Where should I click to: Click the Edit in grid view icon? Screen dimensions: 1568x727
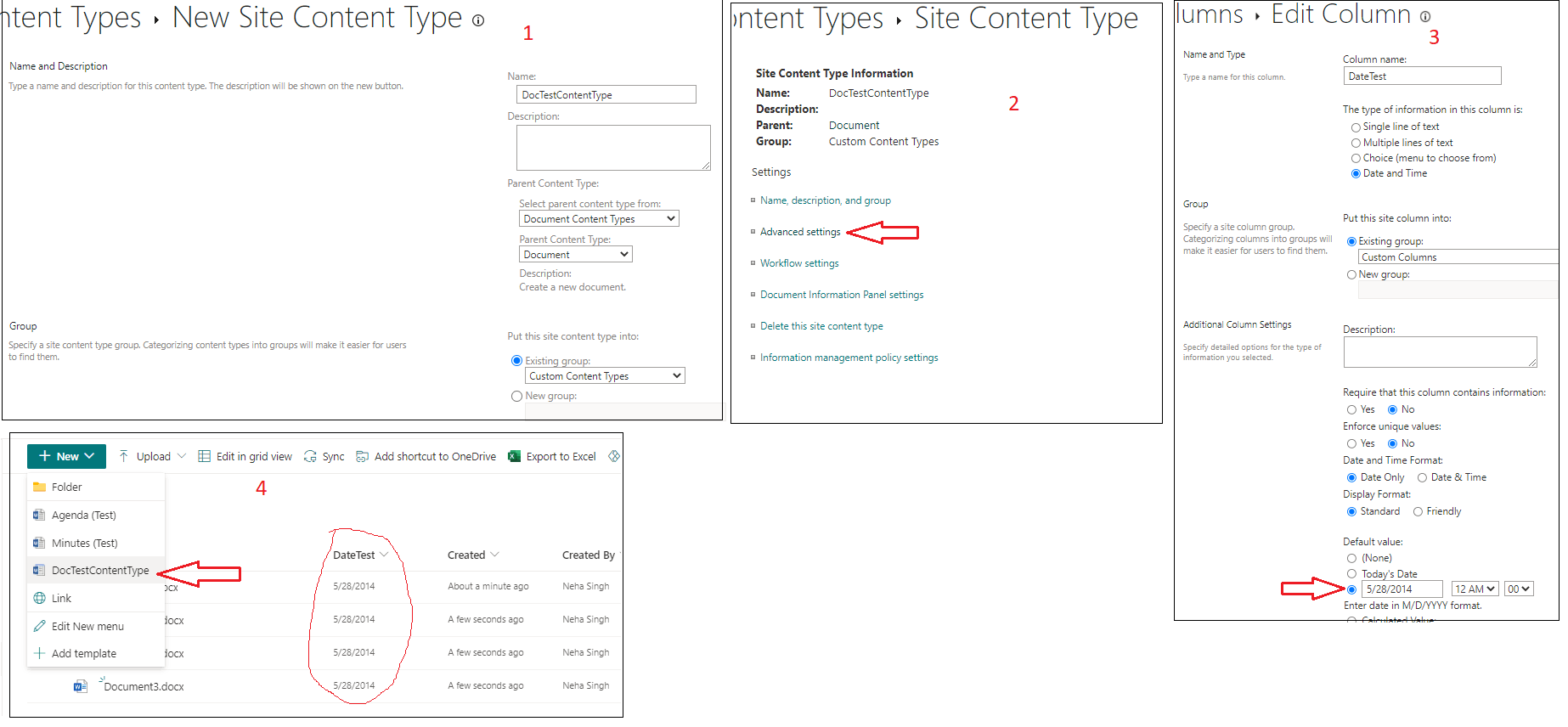coord(205,456)
